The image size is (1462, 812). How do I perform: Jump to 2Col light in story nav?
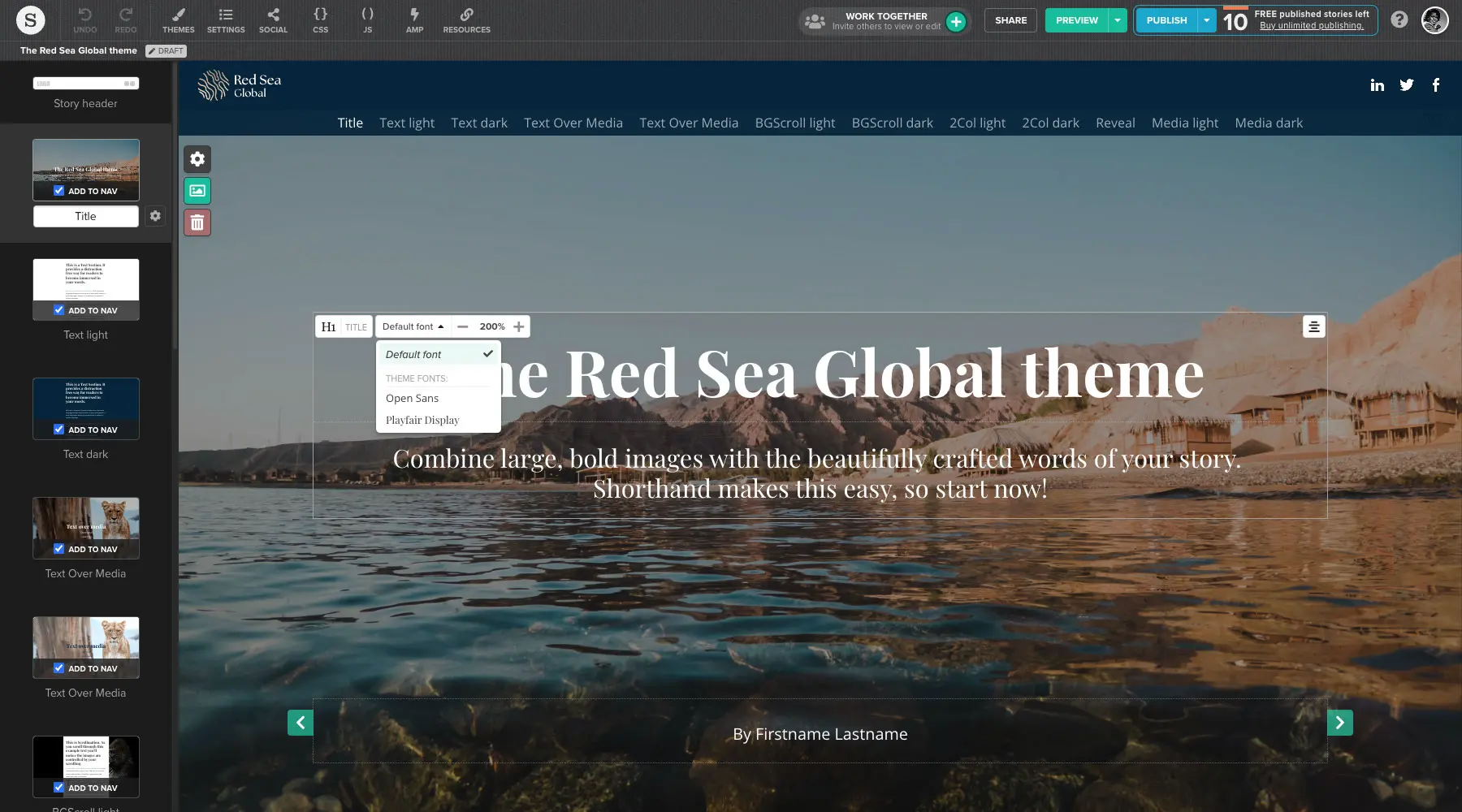tap(978, 123)
